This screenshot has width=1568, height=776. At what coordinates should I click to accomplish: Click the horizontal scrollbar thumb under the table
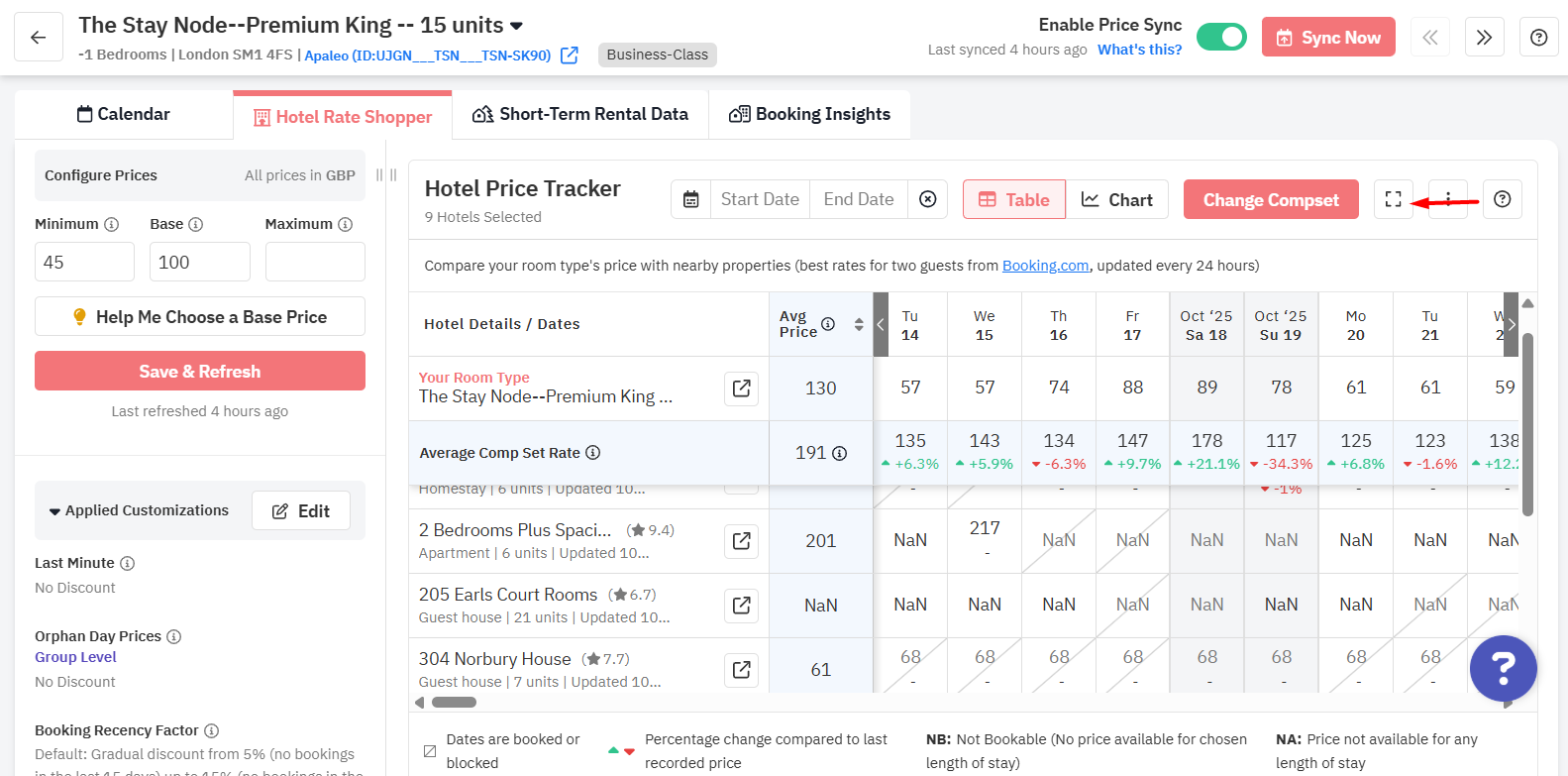[x=454, y=703]
